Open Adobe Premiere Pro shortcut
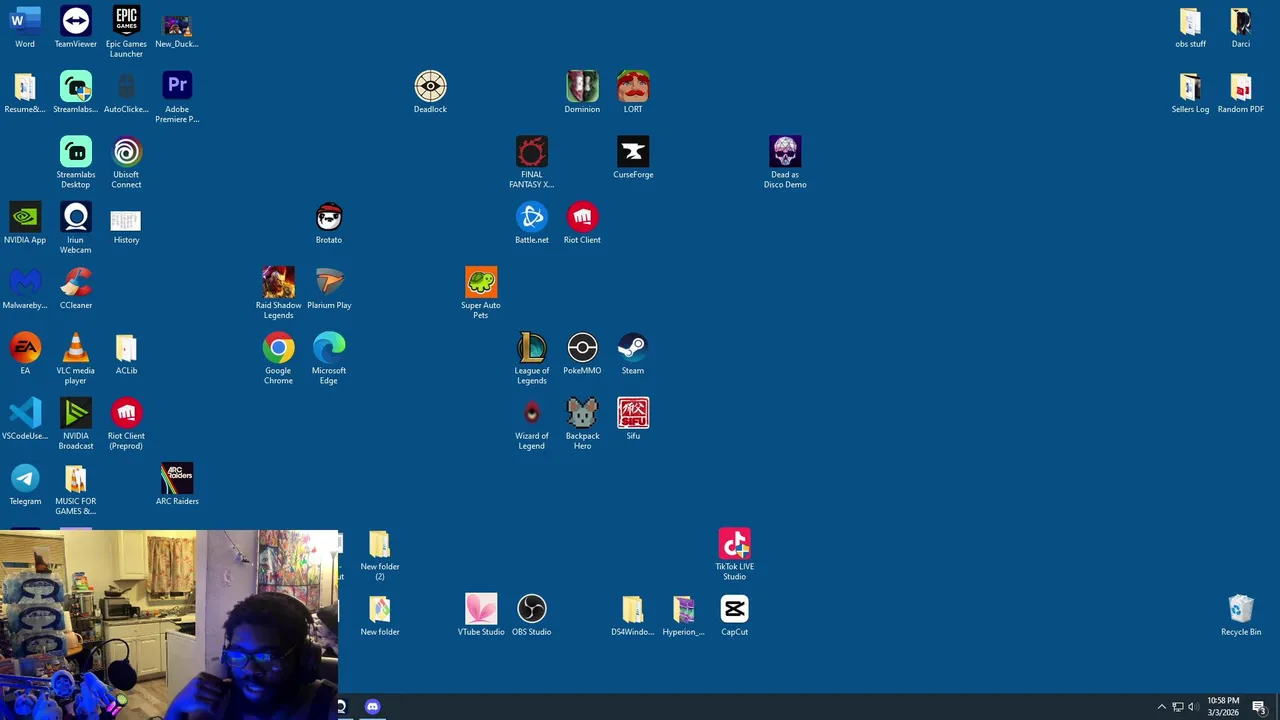Image resolution: width=1280 pixels, height=720 pixels. [177, 87]
